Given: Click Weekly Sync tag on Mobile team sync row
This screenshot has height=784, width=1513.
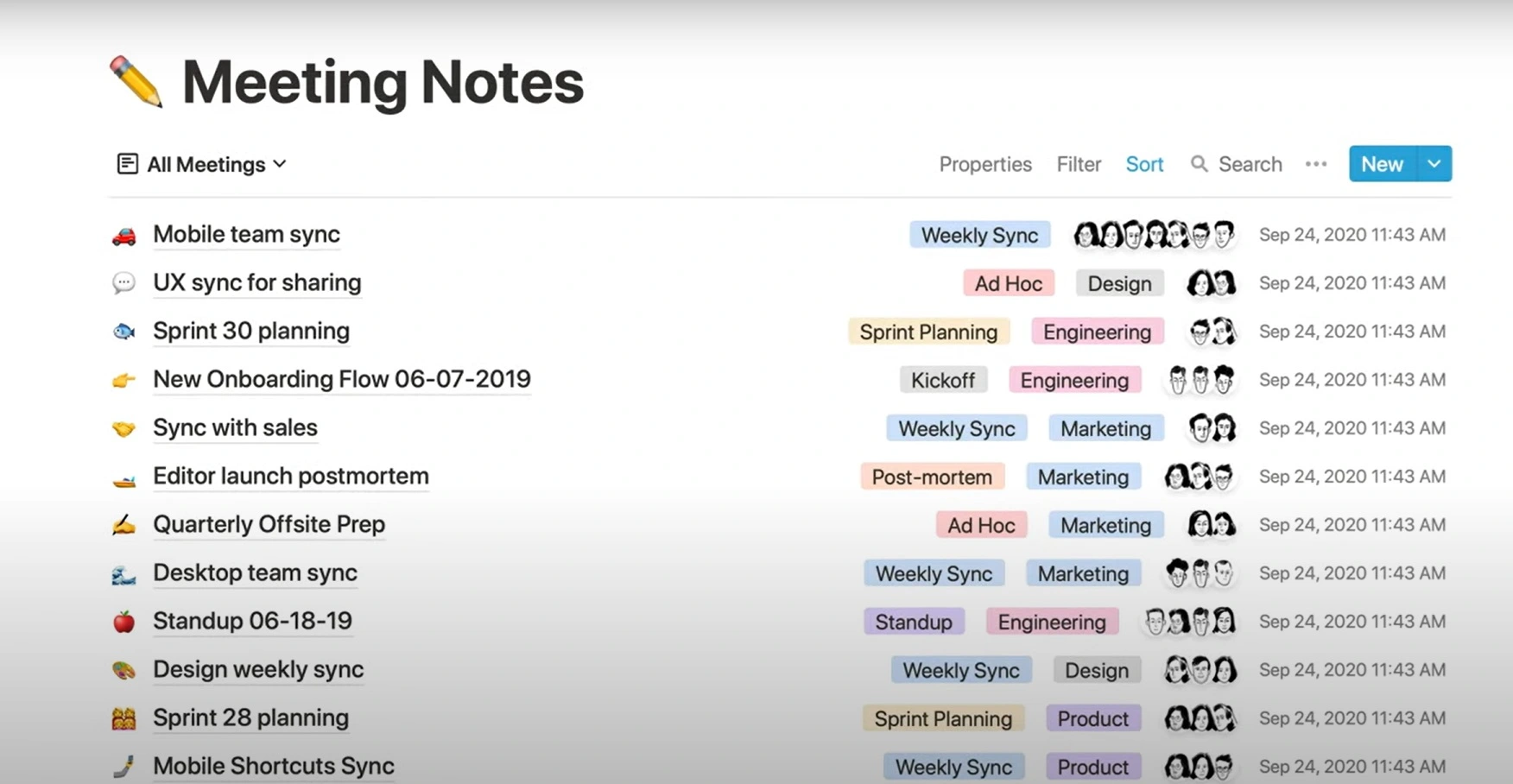Looking at the screenshot, I should (x=979, y=235).
